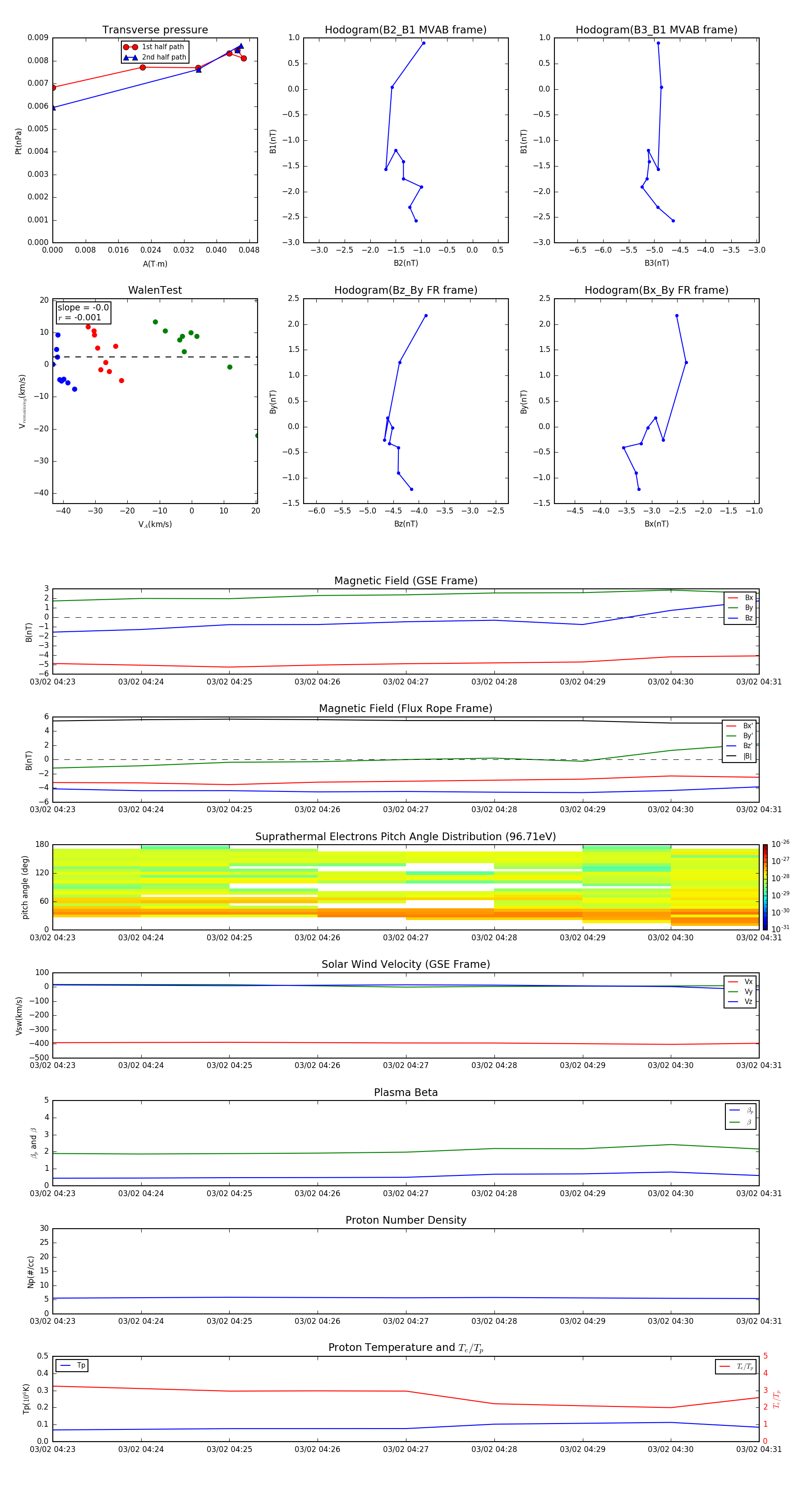Click the 'Tp(10^6K)' y-axis label
This screenshot has height=1489, width=812.
click(x=26, y=1399)
